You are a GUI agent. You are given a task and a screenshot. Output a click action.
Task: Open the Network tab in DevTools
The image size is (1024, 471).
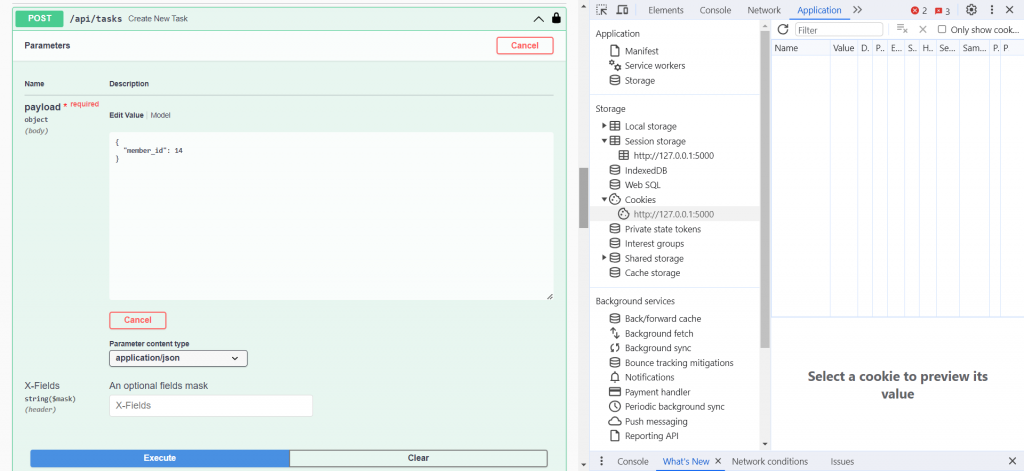(764, 10)
